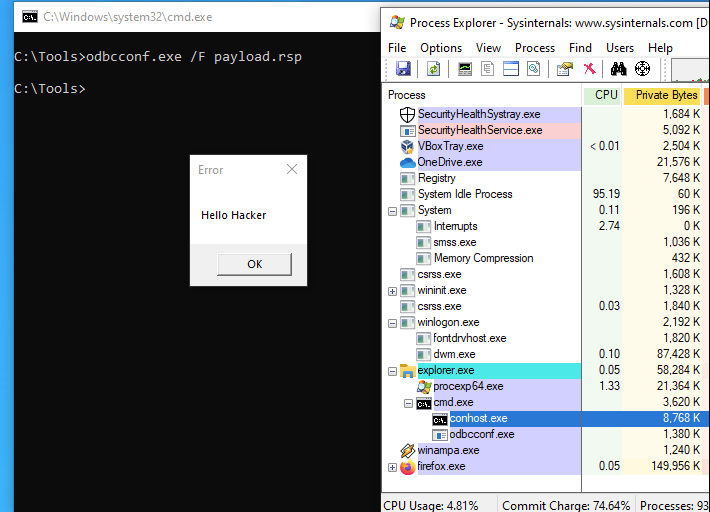The image size is (710, 512).
Task: Click the Hello Hacker message text
Action: (x=234, y=215)
